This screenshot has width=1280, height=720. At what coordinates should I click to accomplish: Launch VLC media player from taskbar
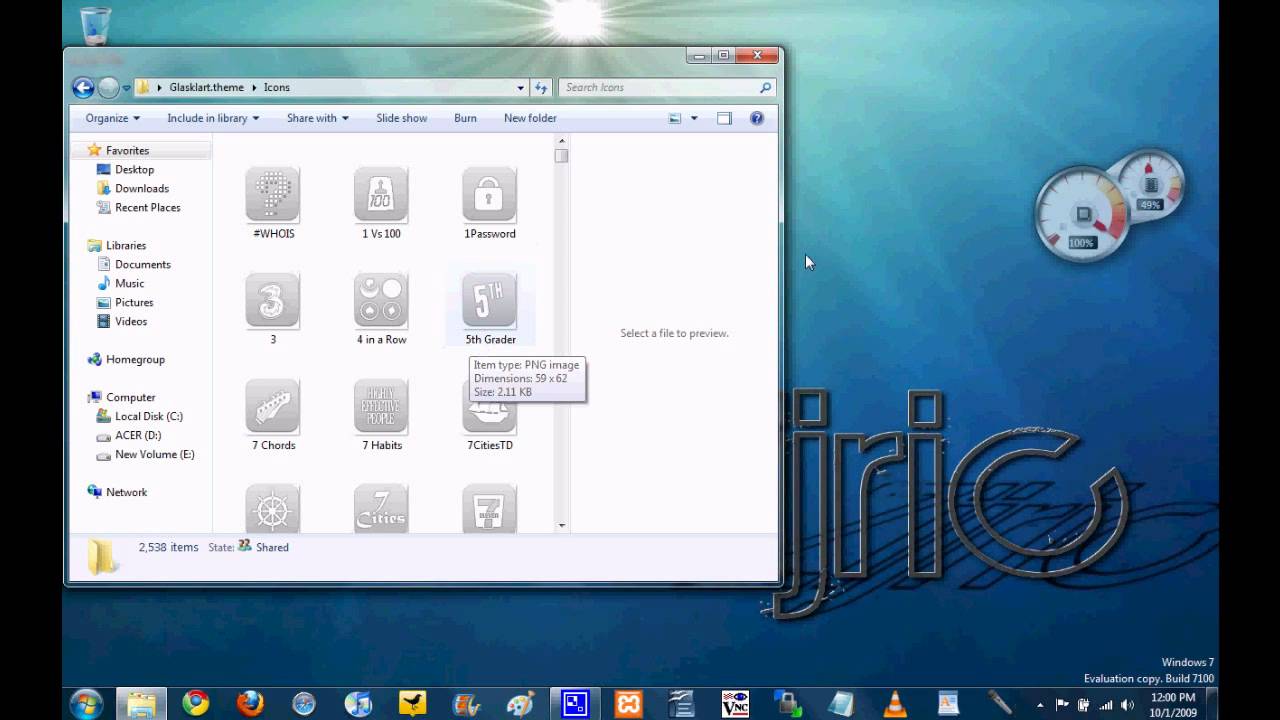[896, 703]
